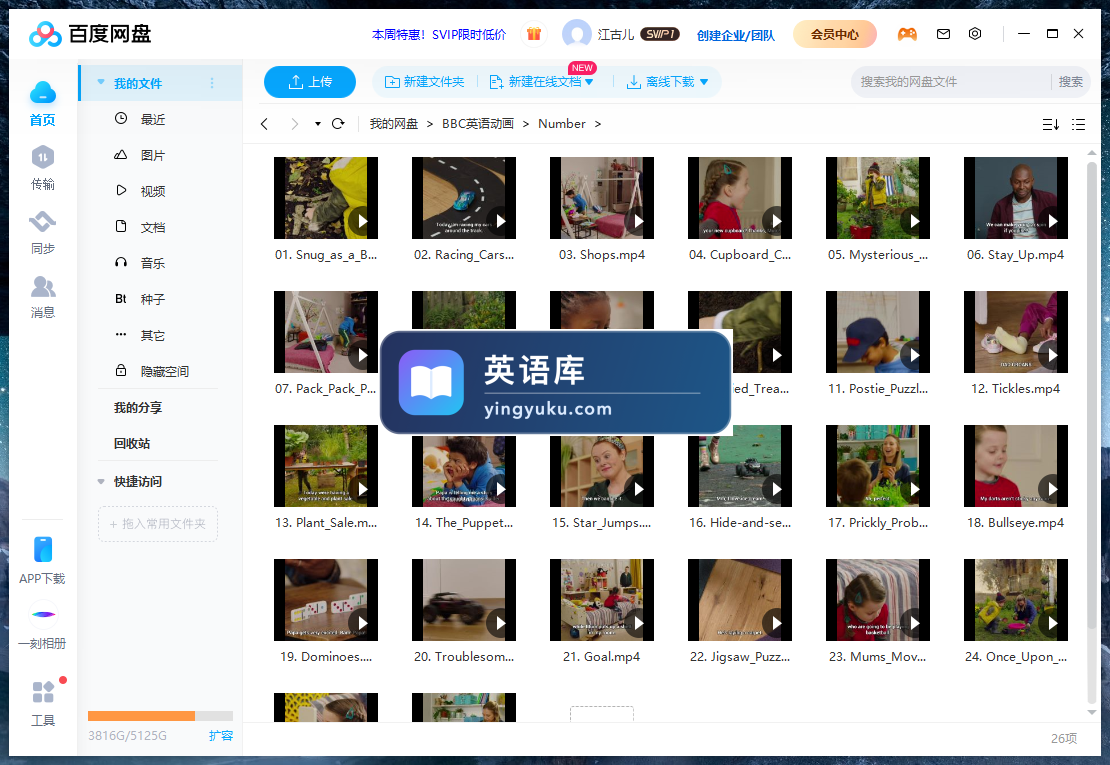Open the mail envelope icon
Image resolution: width=1110 pixels, height=765 pixels.
click(943, 34)
